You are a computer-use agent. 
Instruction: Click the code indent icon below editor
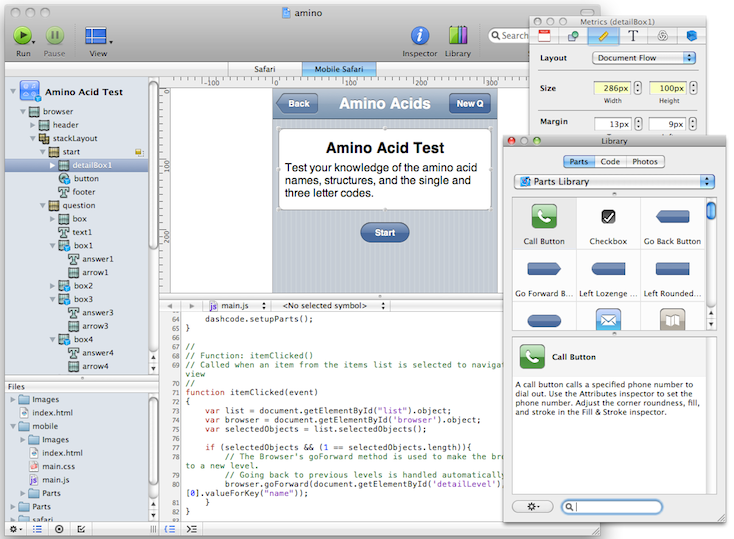[x=191, y=529]
